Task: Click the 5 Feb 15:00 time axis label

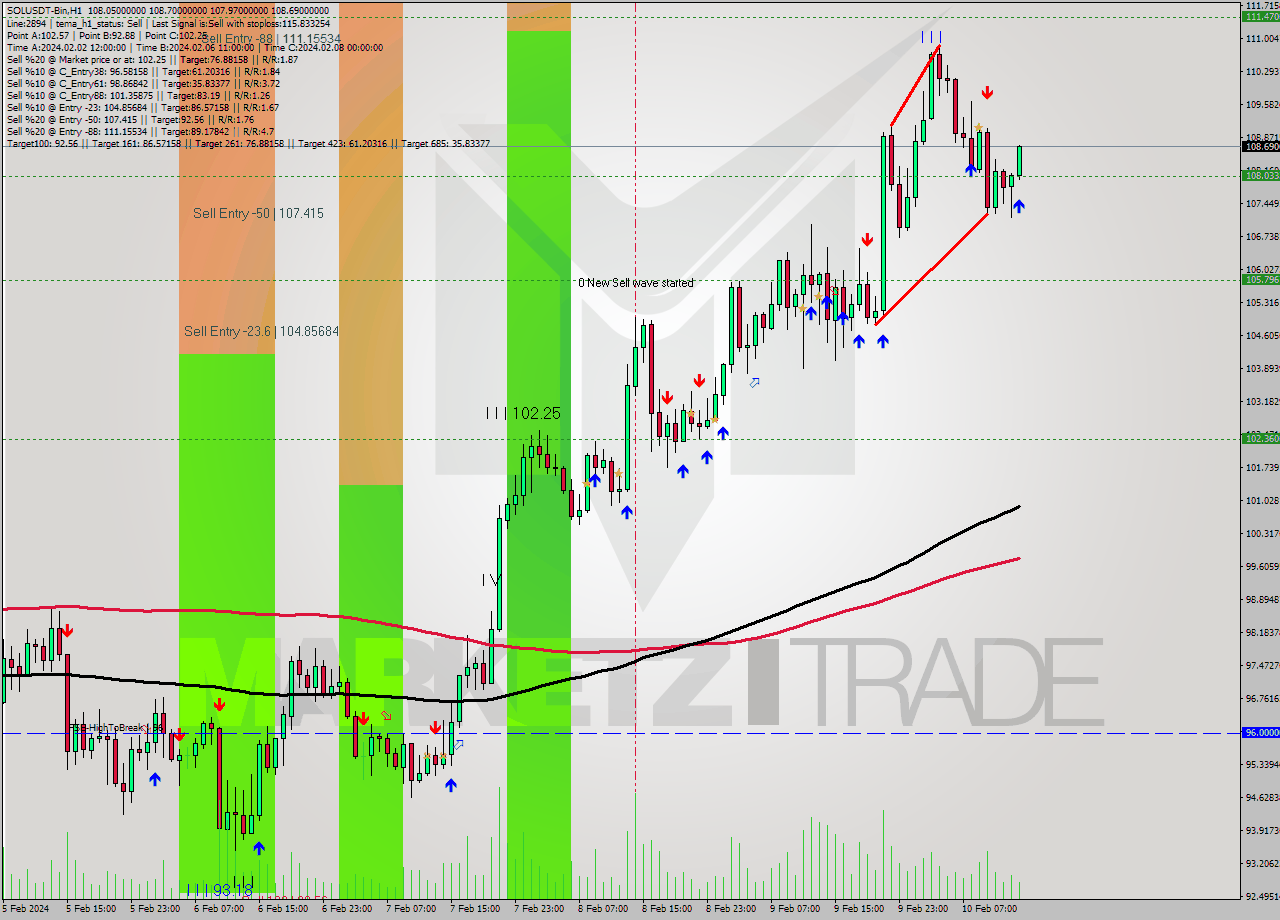Action: (x=90, y=908)
